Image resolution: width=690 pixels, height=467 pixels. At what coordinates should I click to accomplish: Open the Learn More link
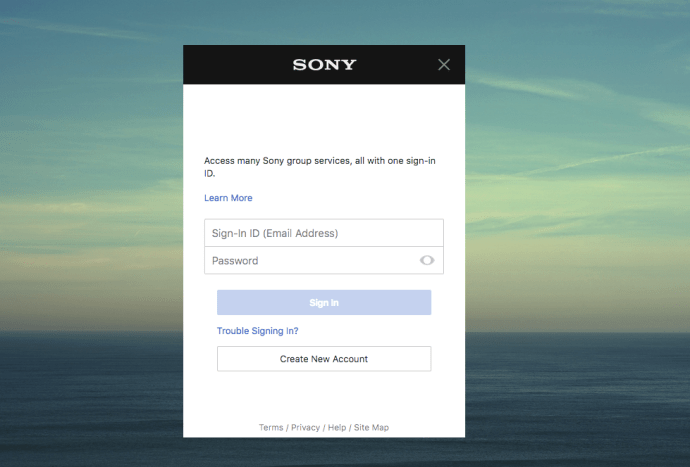point(228,198)
